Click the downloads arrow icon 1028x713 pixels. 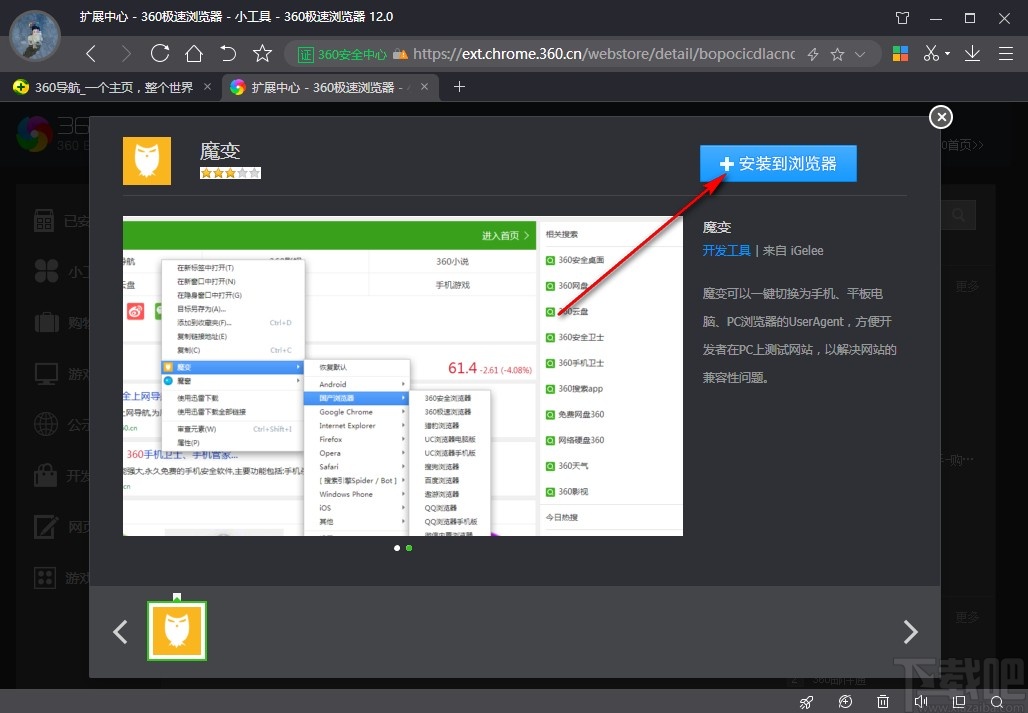pyautogui.click(x=973, y=53)
